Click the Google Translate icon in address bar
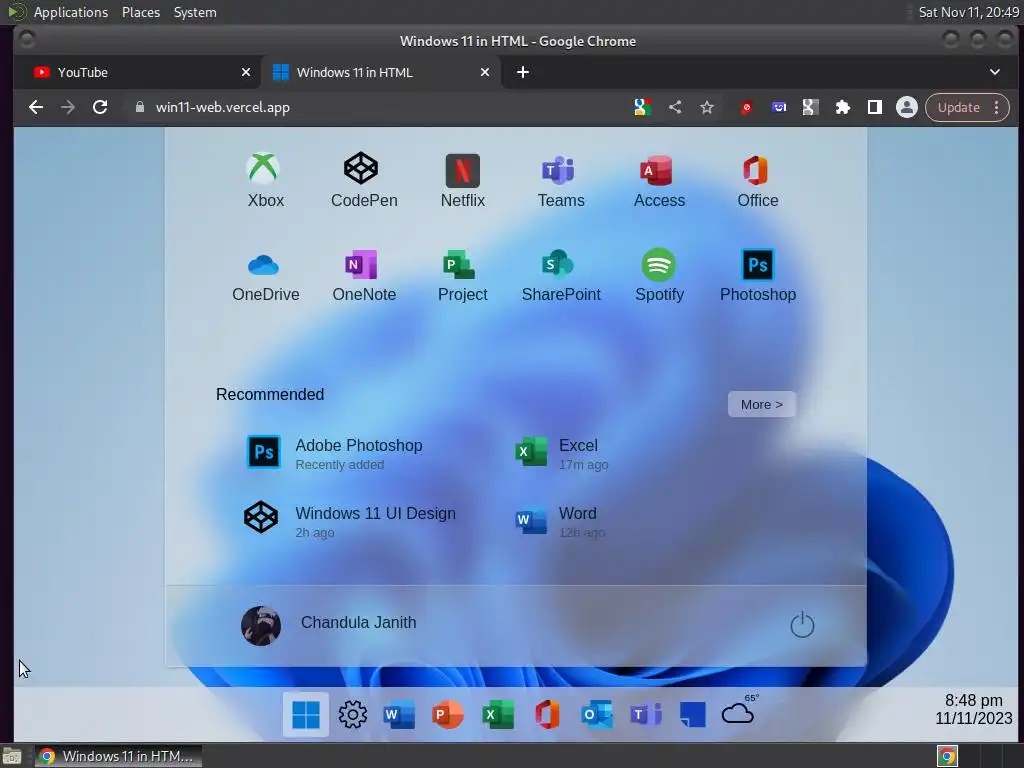 [x=643, y=107]
